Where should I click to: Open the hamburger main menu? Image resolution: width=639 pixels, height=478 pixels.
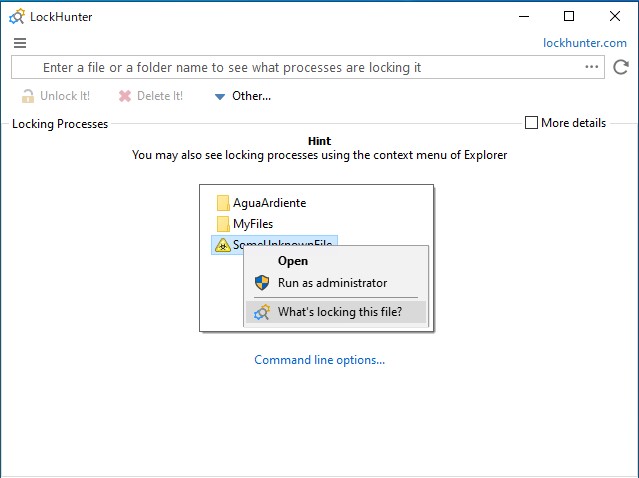click(20, 43)
